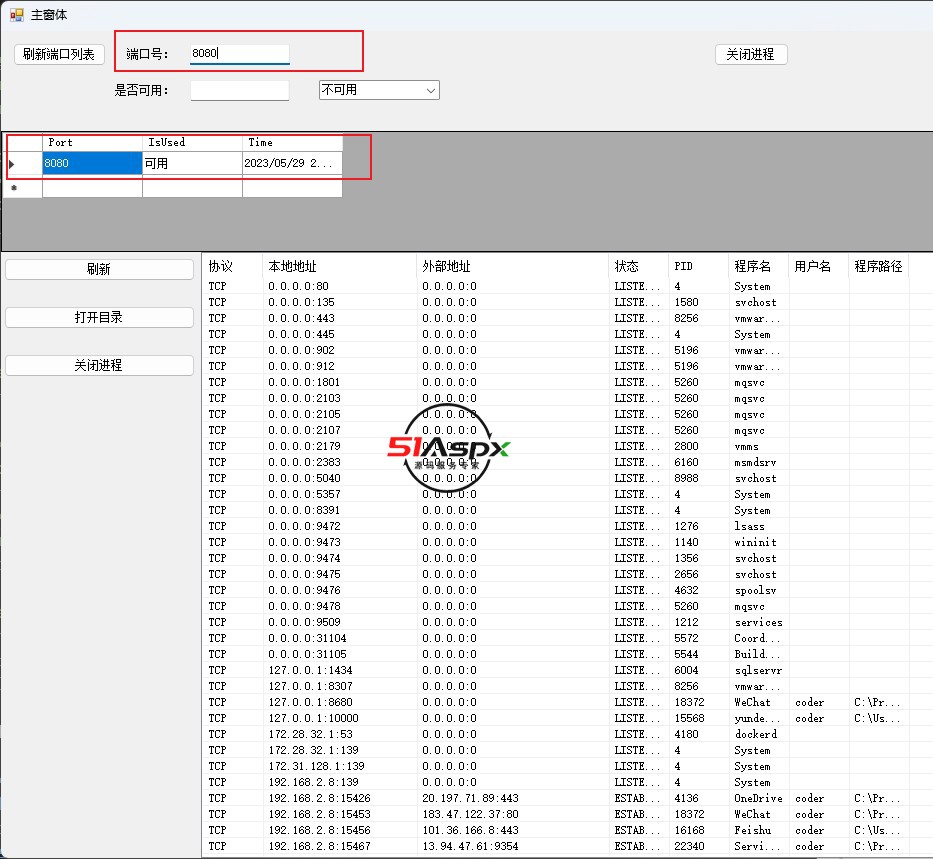Sort by 外部地址 column header
This screenshot has height=859, width=933.
(x=512, y=266)
